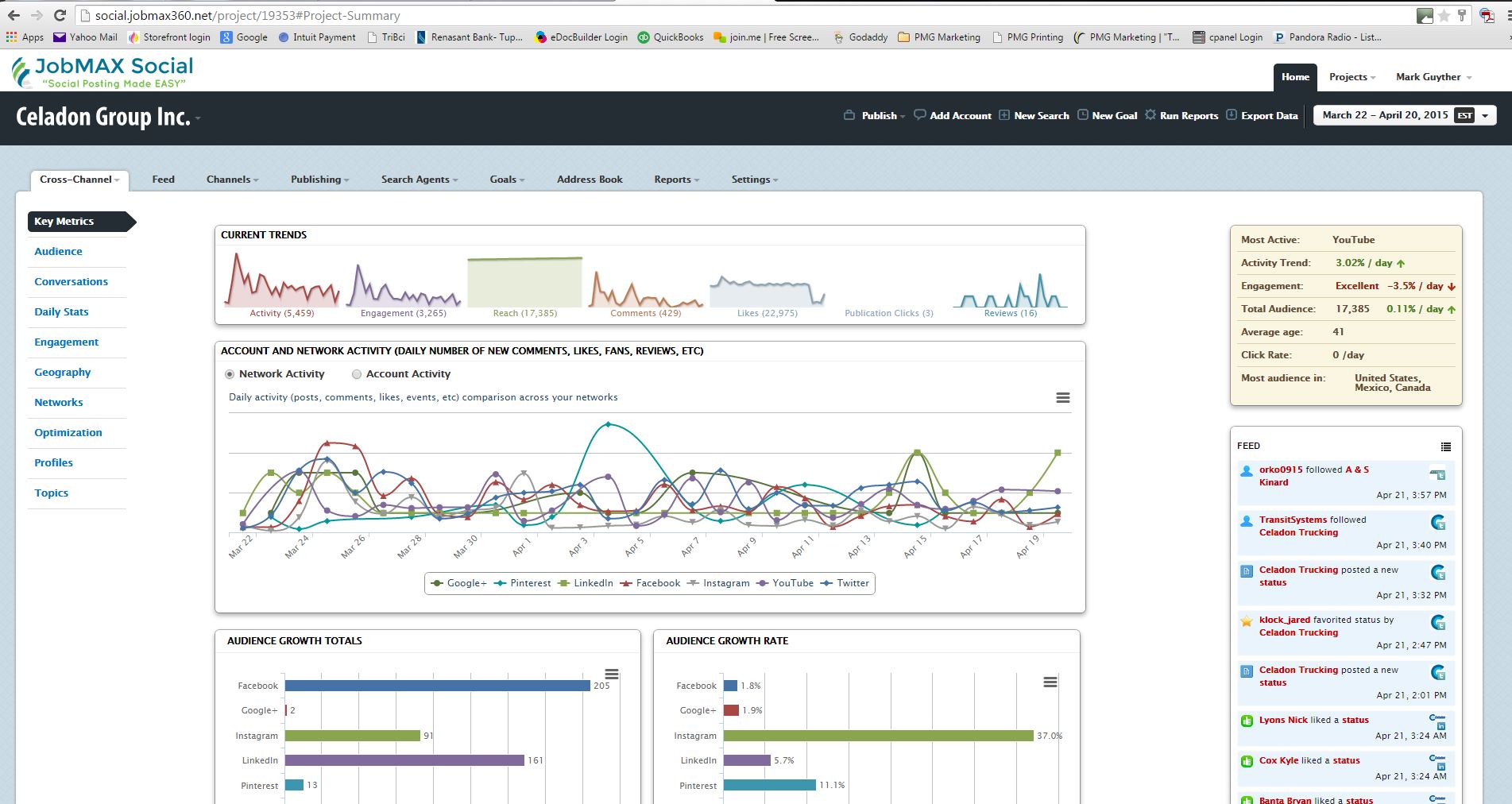Open the Optimization sidebar link
Screen dimensions: 1512x804
68,432
